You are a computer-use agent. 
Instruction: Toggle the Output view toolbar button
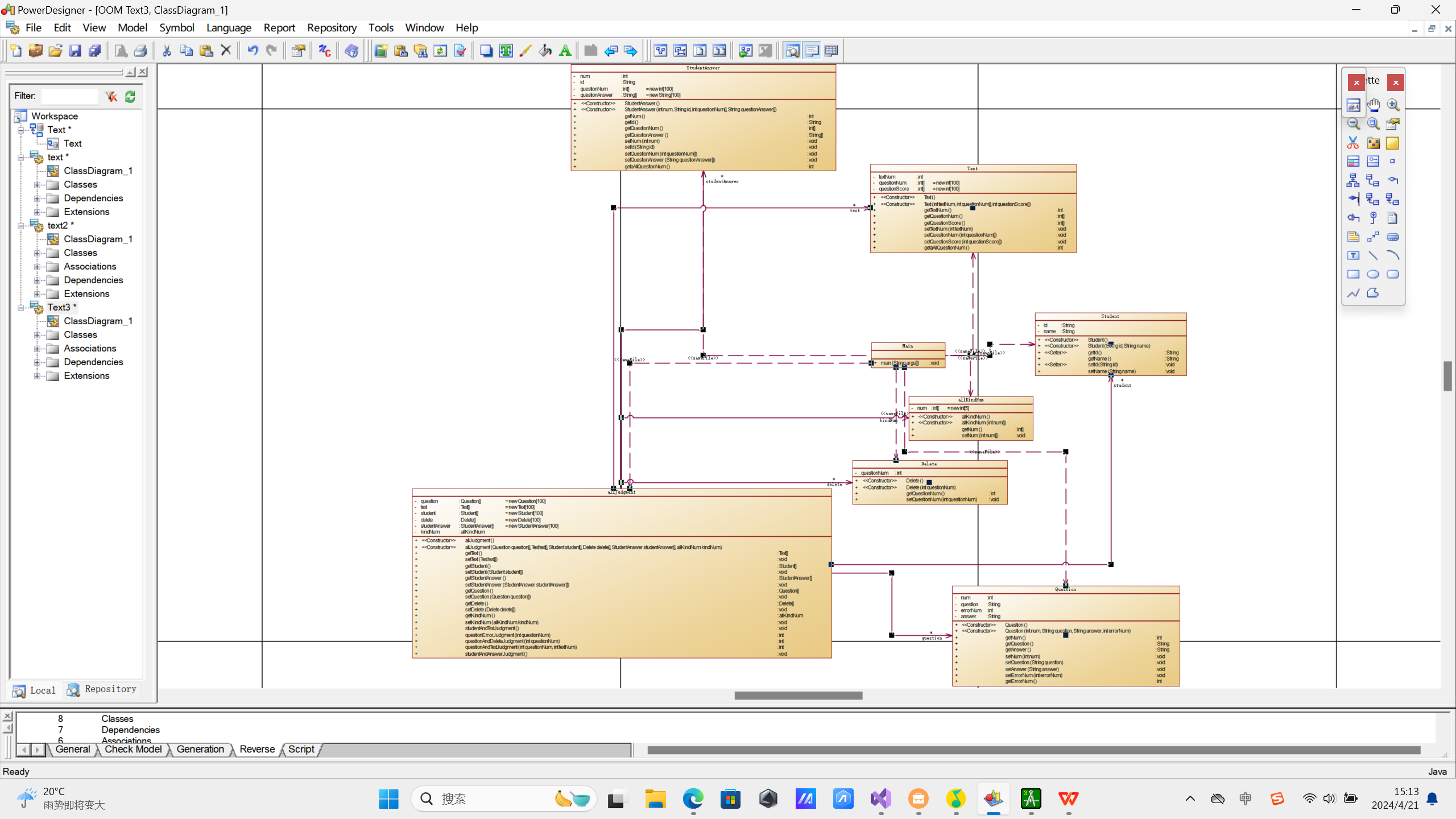(812, 51)
